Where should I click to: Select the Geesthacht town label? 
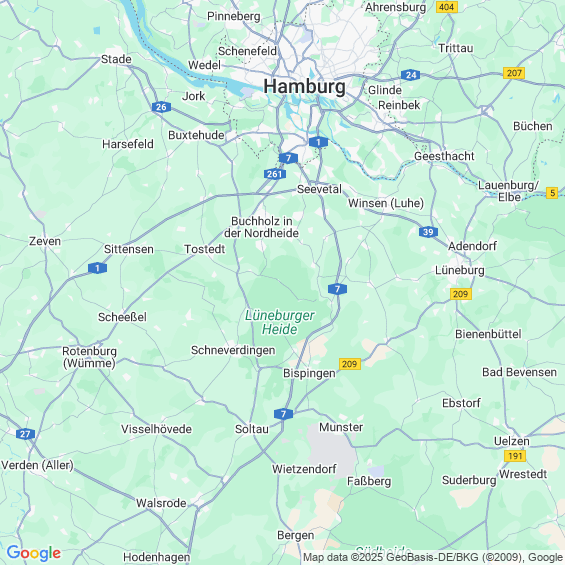[444, 156]
